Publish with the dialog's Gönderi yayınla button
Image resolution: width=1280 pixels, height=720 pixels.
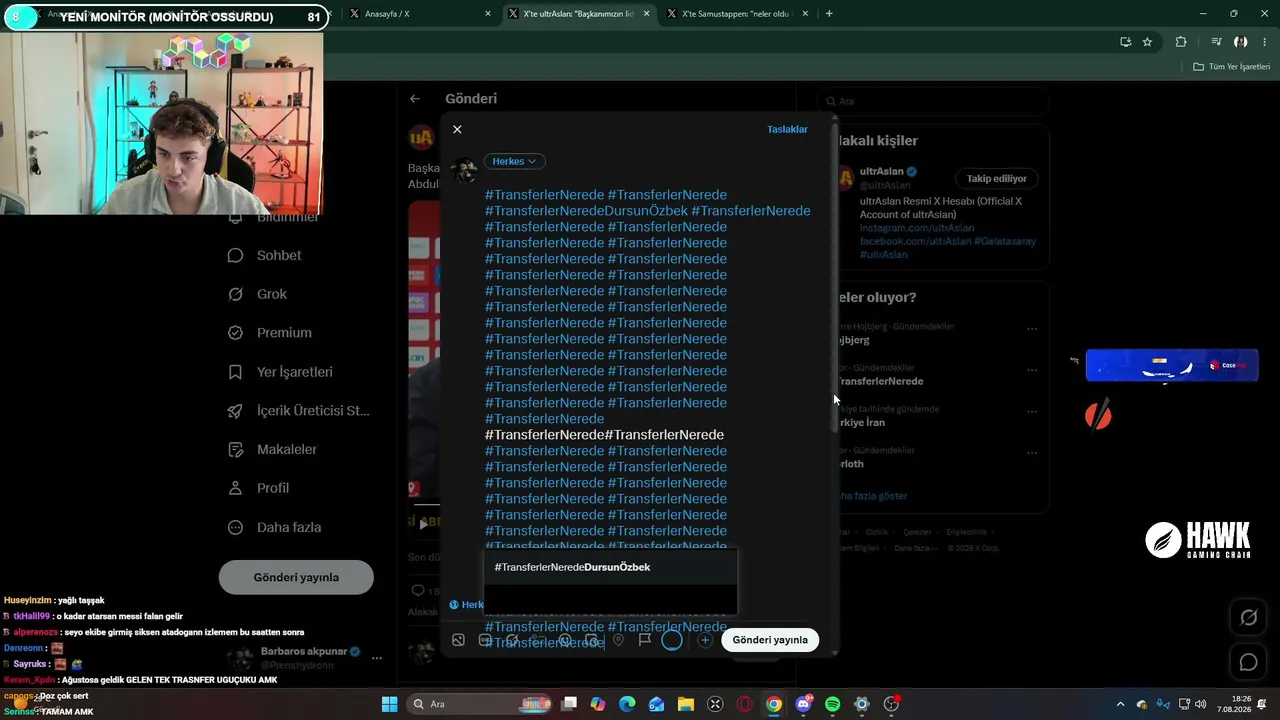coord(770,640)
